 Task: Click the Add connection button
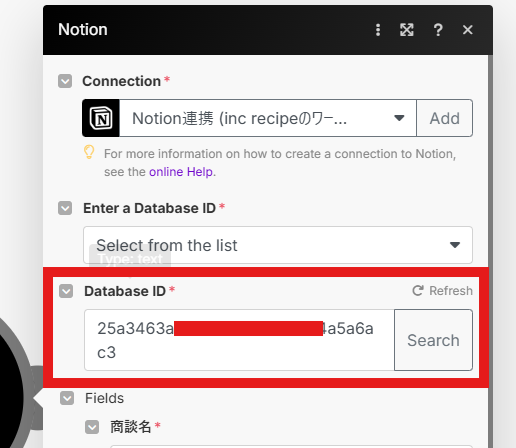point(445,118)
